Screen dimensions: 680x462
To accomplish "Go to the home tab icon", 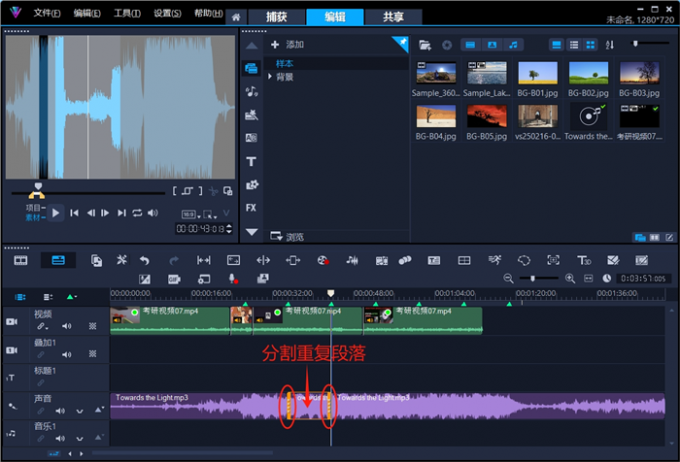I will (236, 17).
